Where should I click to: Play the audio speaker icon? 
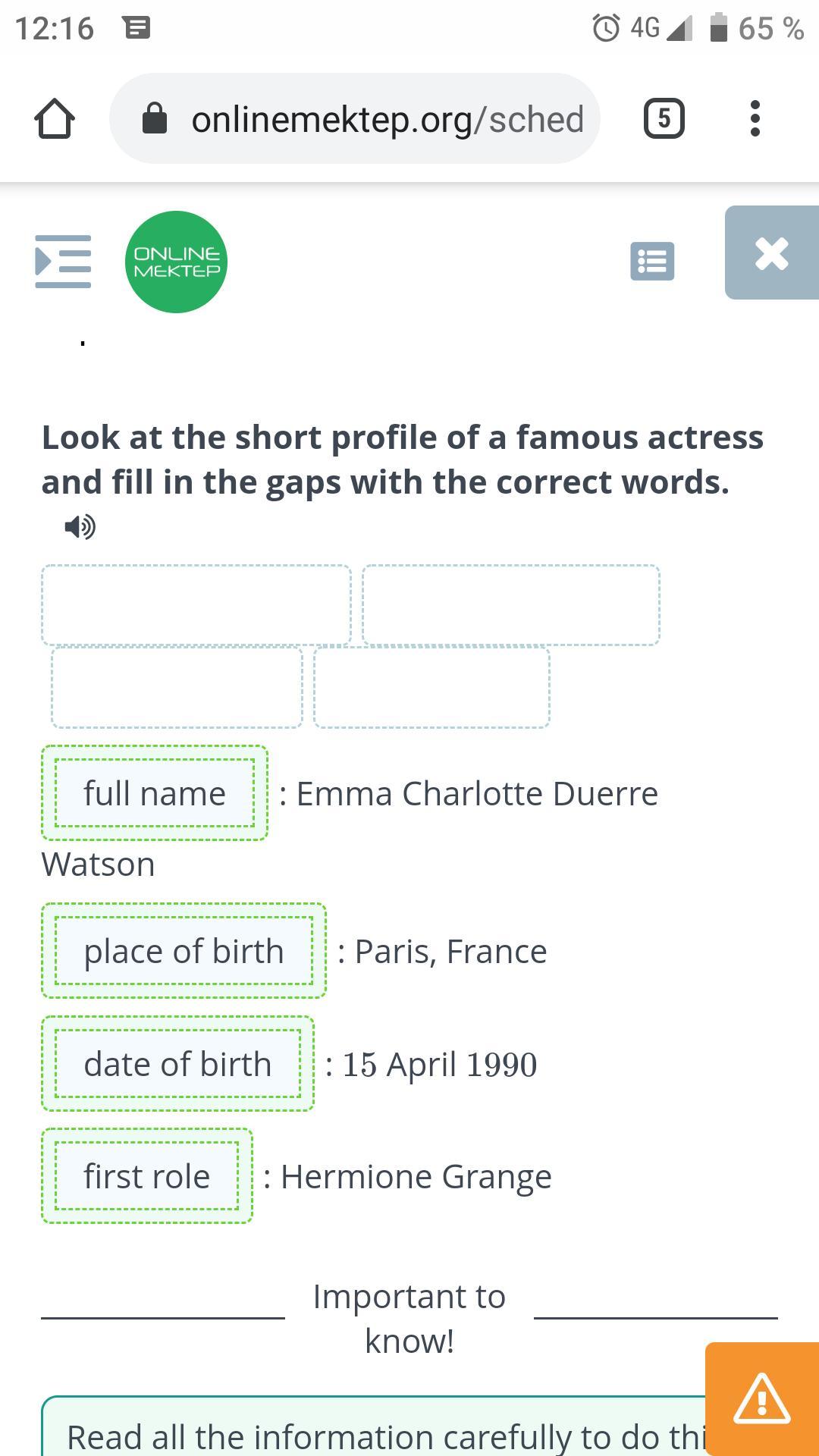coord(80,526)
